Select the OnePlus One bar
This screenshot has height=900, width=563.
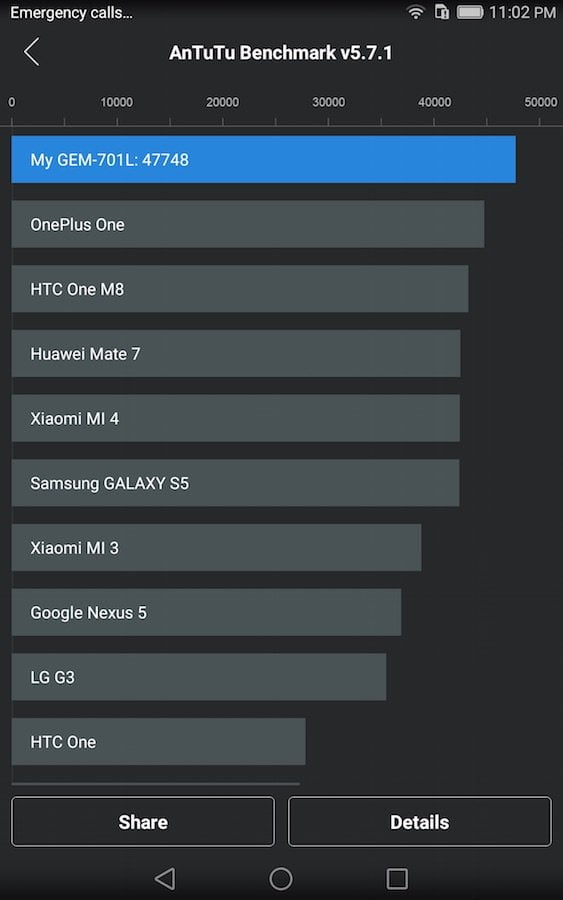tap(248, 224)
